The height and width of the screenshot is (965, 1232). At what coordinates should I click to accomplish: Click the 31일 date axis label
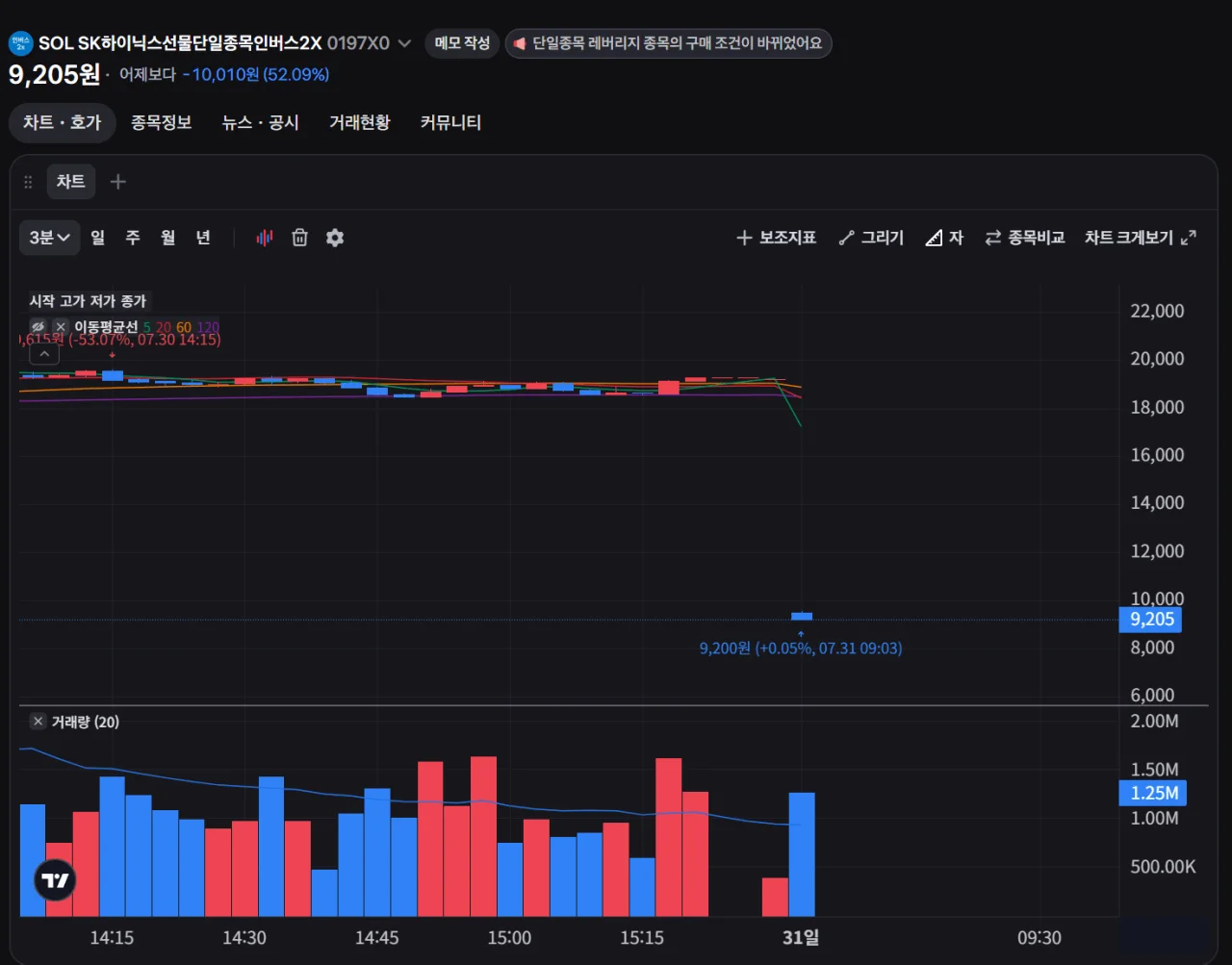click(801, 938)
